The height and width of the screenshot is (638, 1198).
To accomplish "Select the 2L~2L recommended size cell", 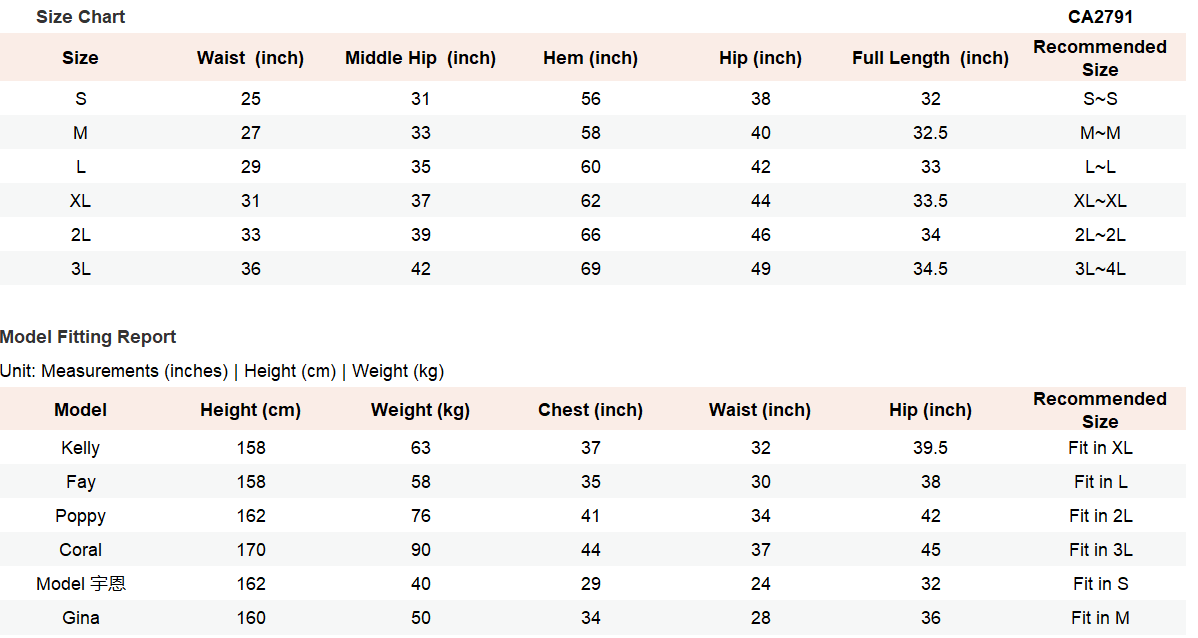I will point(1100,235).
